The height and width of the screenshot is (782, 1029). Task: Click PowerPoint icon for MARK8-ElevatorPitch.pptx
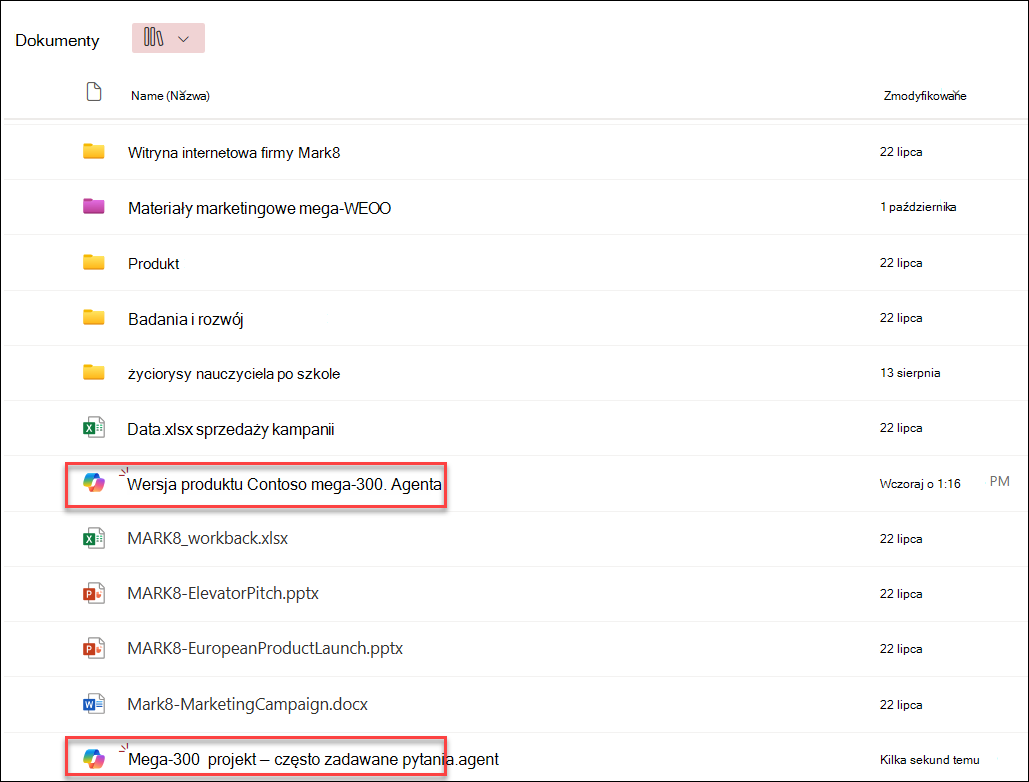[94, 594]
